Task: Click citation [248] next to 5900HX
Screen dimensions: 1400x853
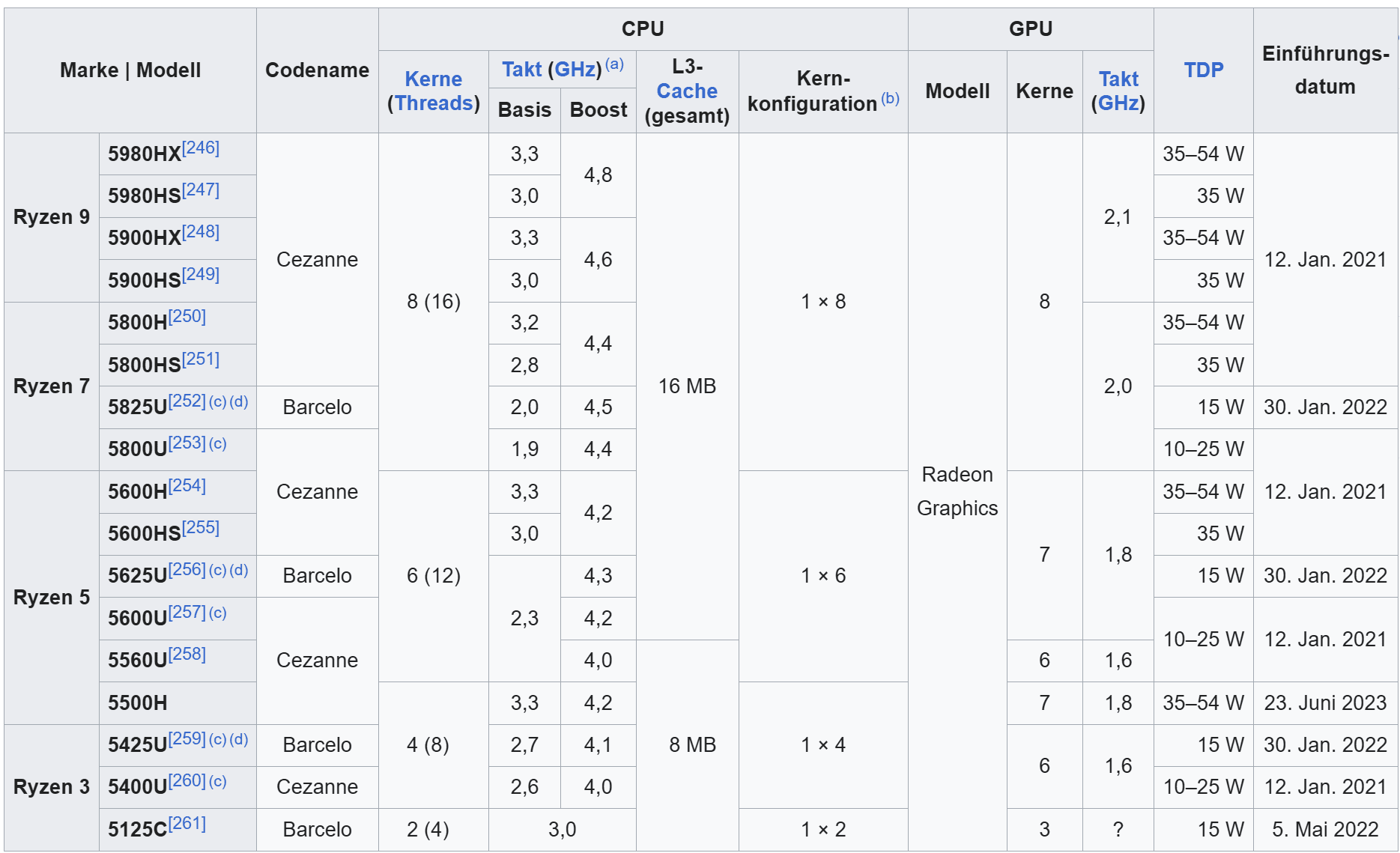Action: [201, 231]
